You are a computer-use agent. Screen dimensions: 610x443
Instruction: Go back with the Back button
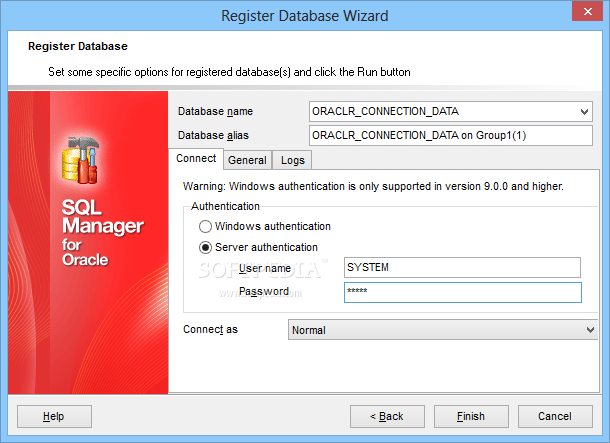click(x=387, y=416)
